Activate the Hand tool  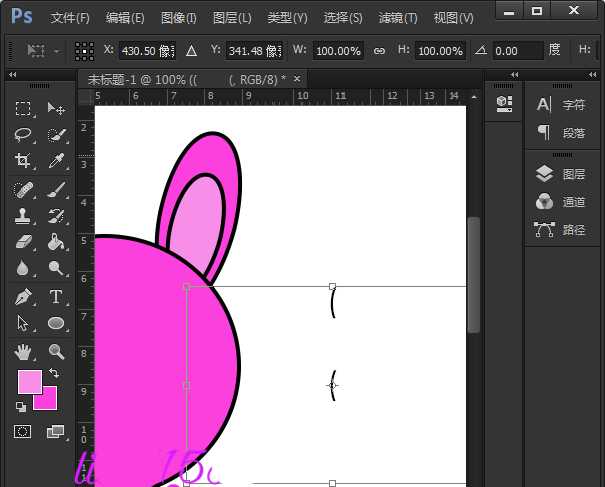point(23,351)
